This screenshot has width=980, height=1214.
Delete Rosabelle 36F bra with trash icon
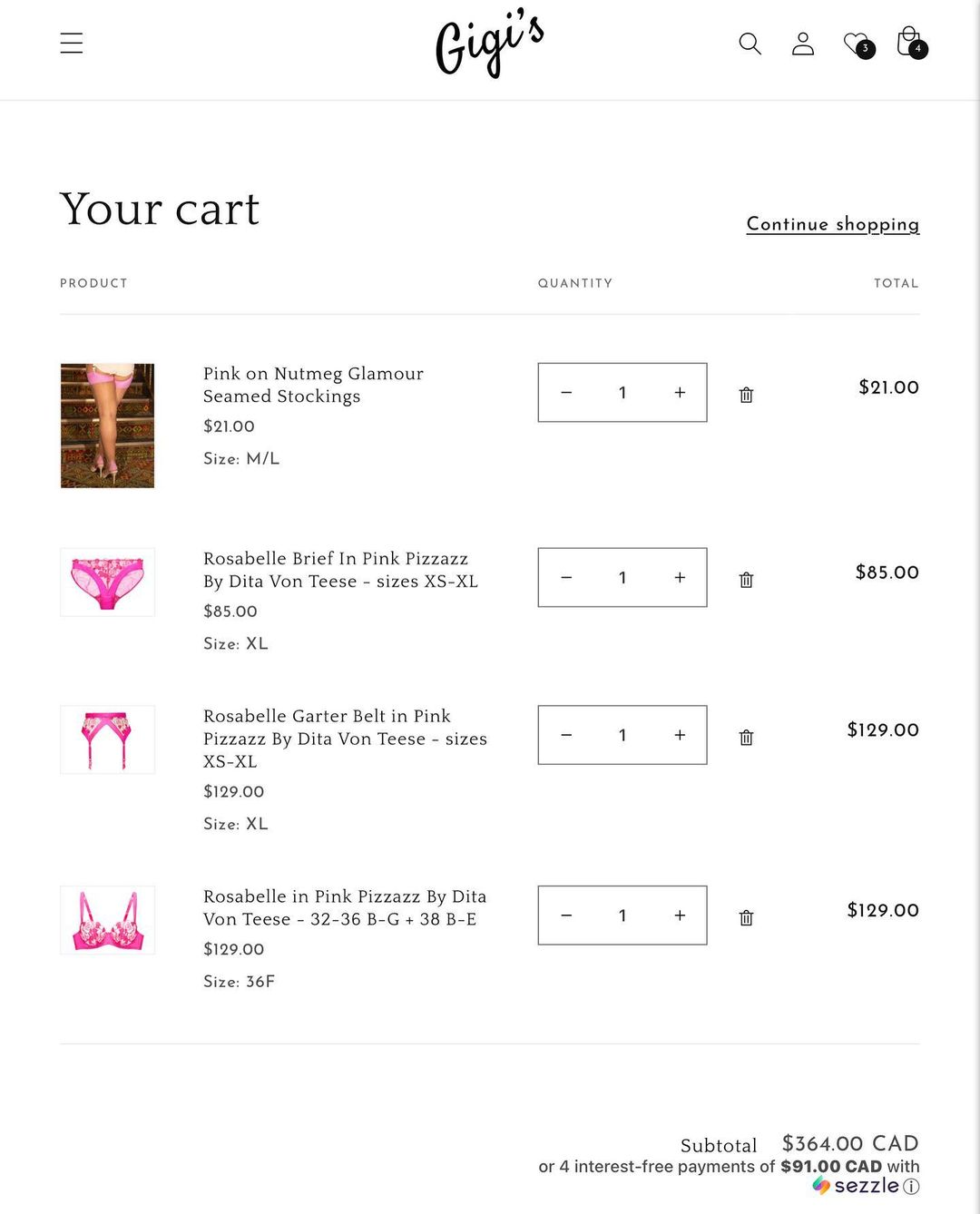pos(746,918)
